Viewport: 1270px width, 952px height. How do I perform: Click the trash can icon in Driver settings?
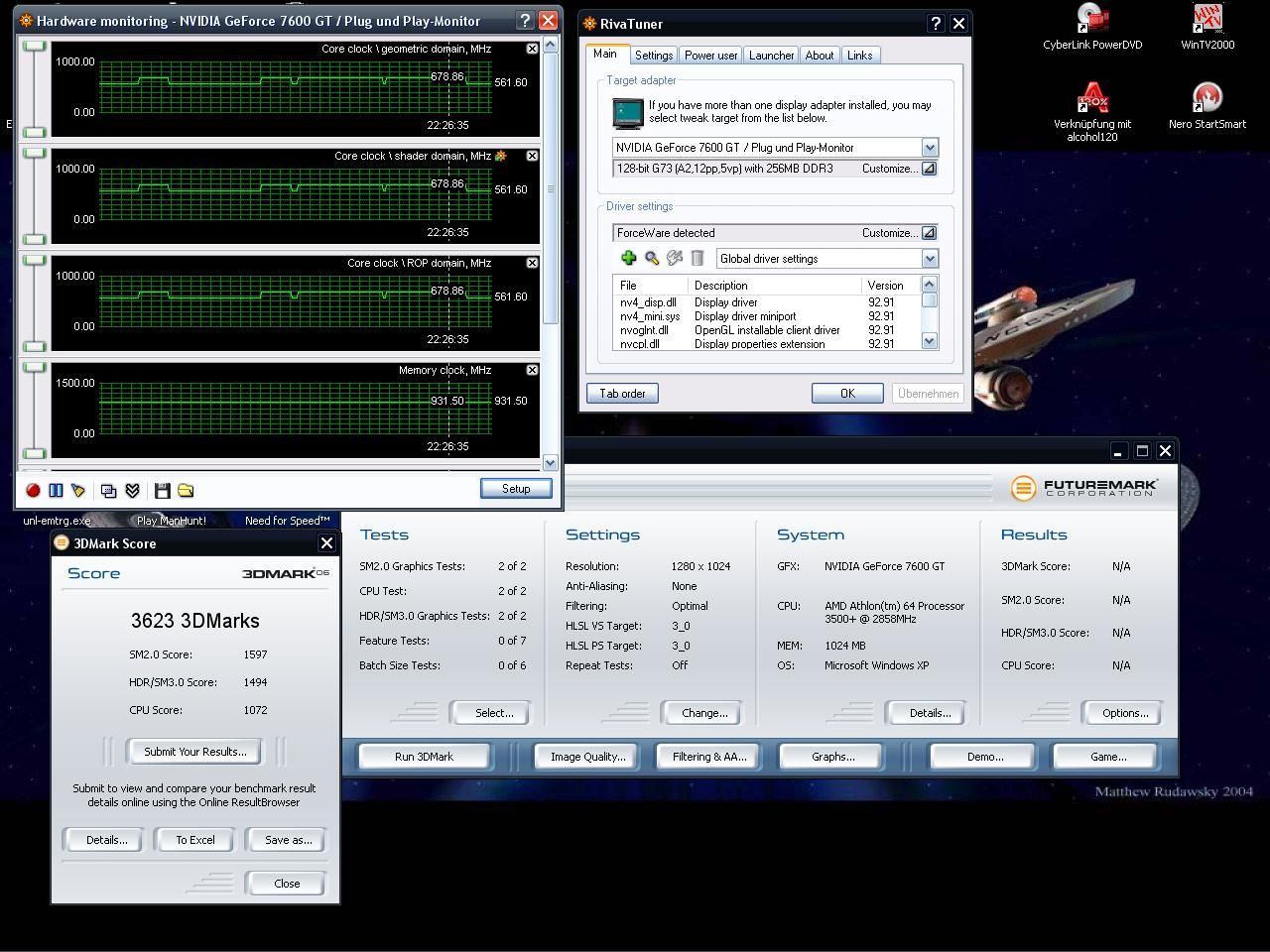pyautogui.click(x=698, y=258)
